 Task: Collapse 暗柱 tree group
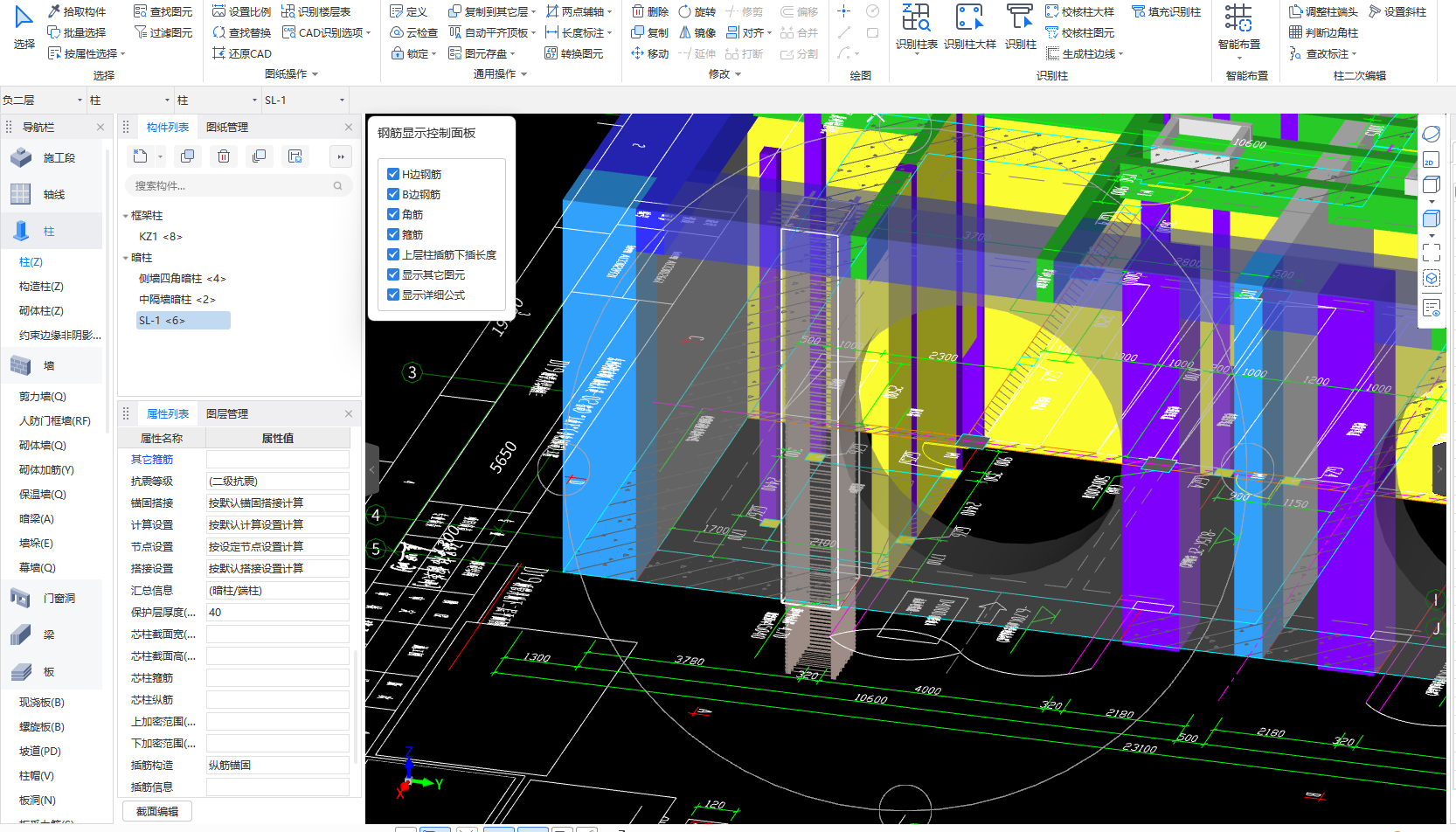click(125, 258)
